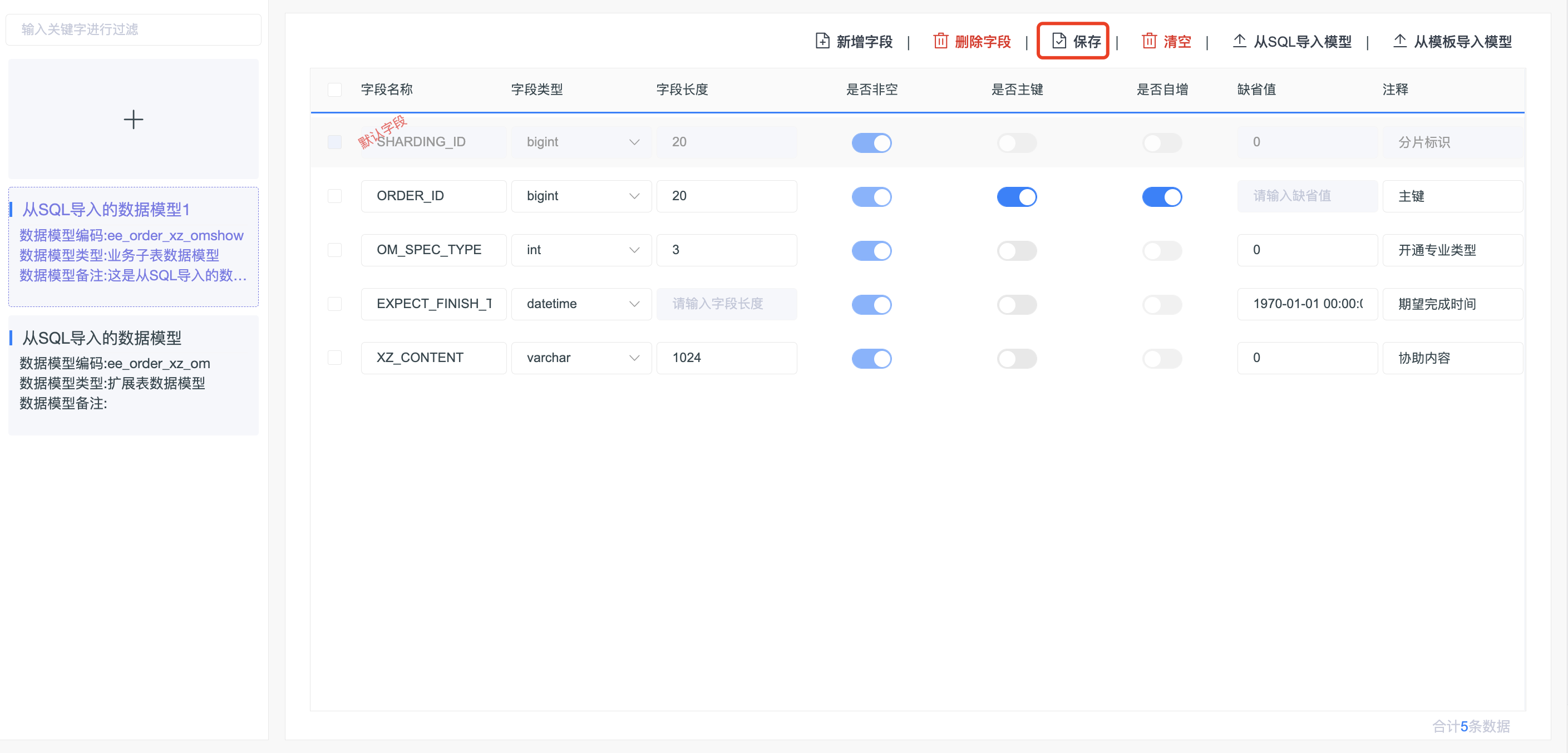Screen dimensions: 1568x753
Task: Click 字段名称 column header
Action: click(387, 90)
